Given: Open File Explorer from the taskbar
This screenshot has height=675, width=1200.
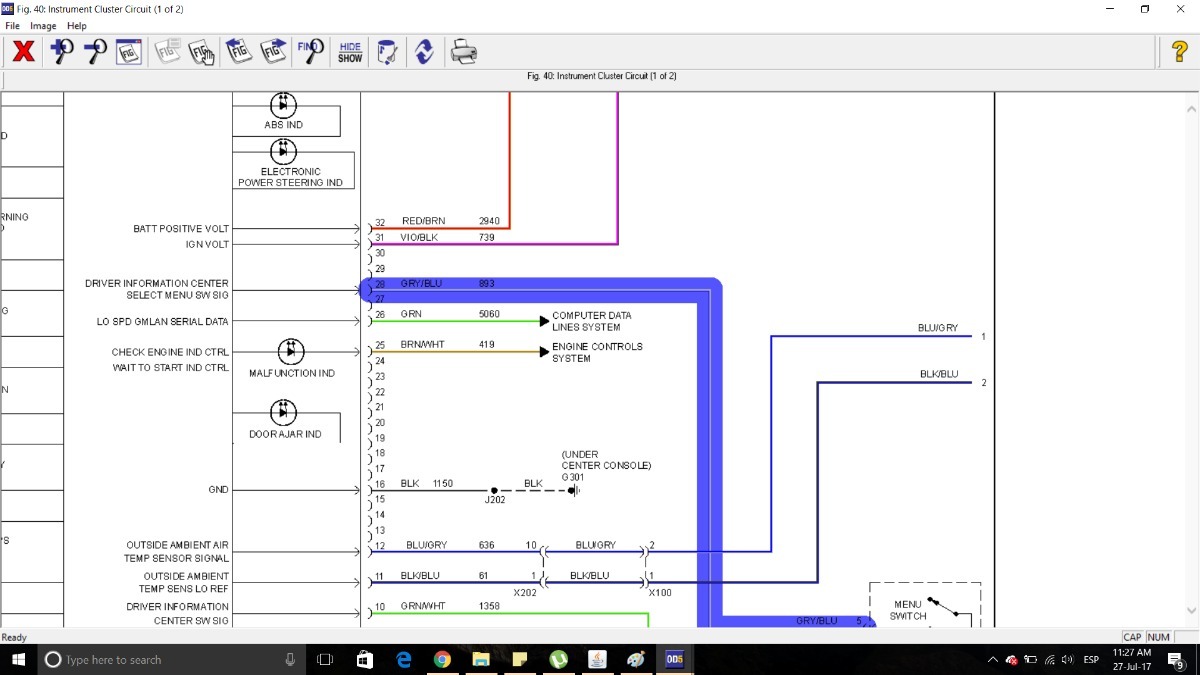Looking at the screenshot, I should point(481,659).
